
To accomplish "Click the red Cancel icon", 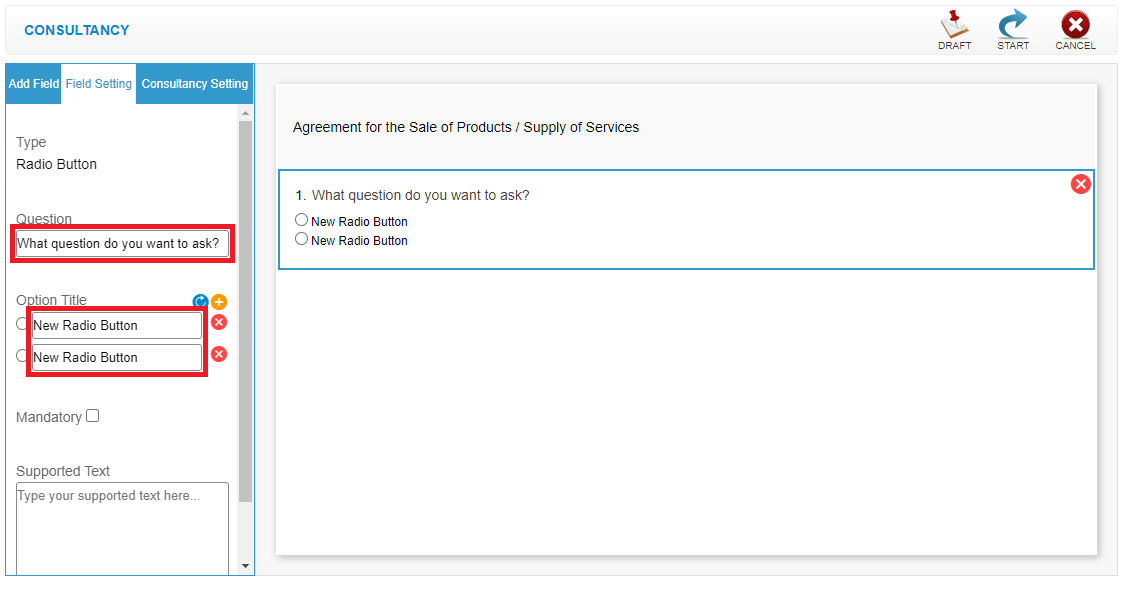I will 1075,24.
